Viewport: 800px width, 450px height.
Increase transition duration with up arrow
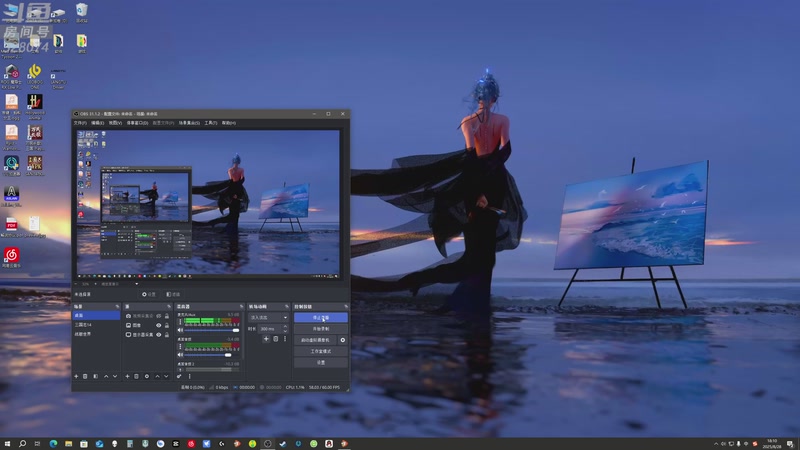(x=285, y=327)
